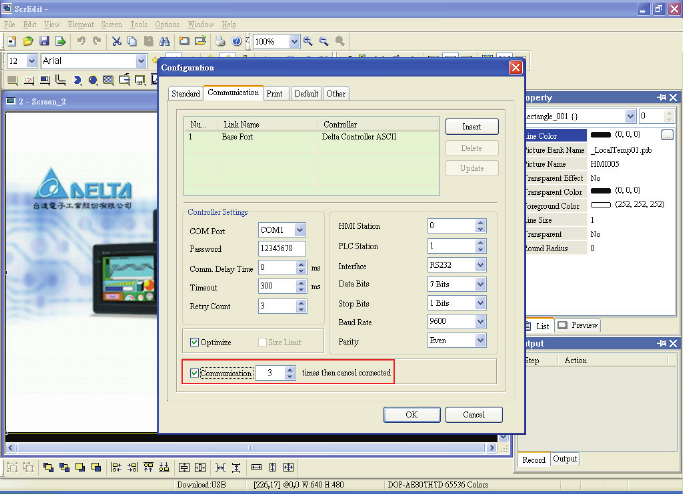The width and height of the screenshot is (683, 494).
Task: Switch to the Standard tab
Action: click(x=185, y=93)
